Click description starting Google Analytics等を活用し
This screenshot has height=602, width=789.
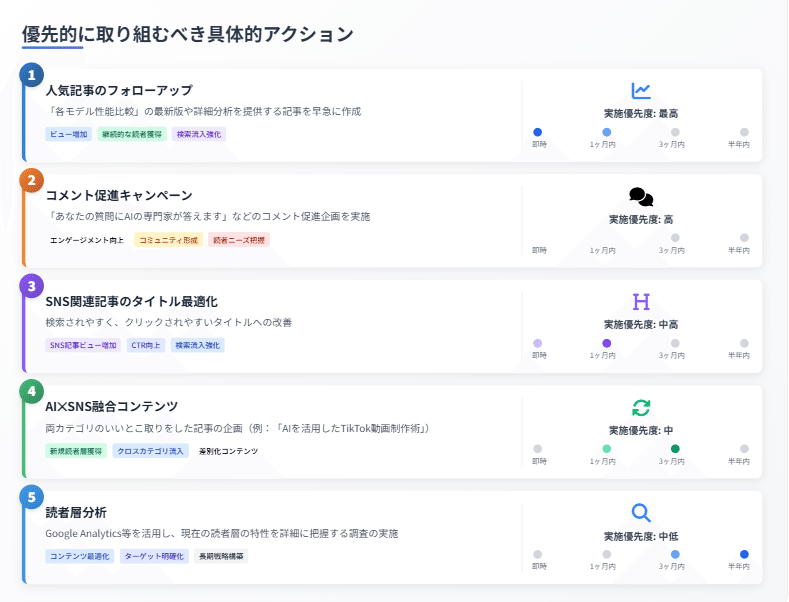point(222,534)
